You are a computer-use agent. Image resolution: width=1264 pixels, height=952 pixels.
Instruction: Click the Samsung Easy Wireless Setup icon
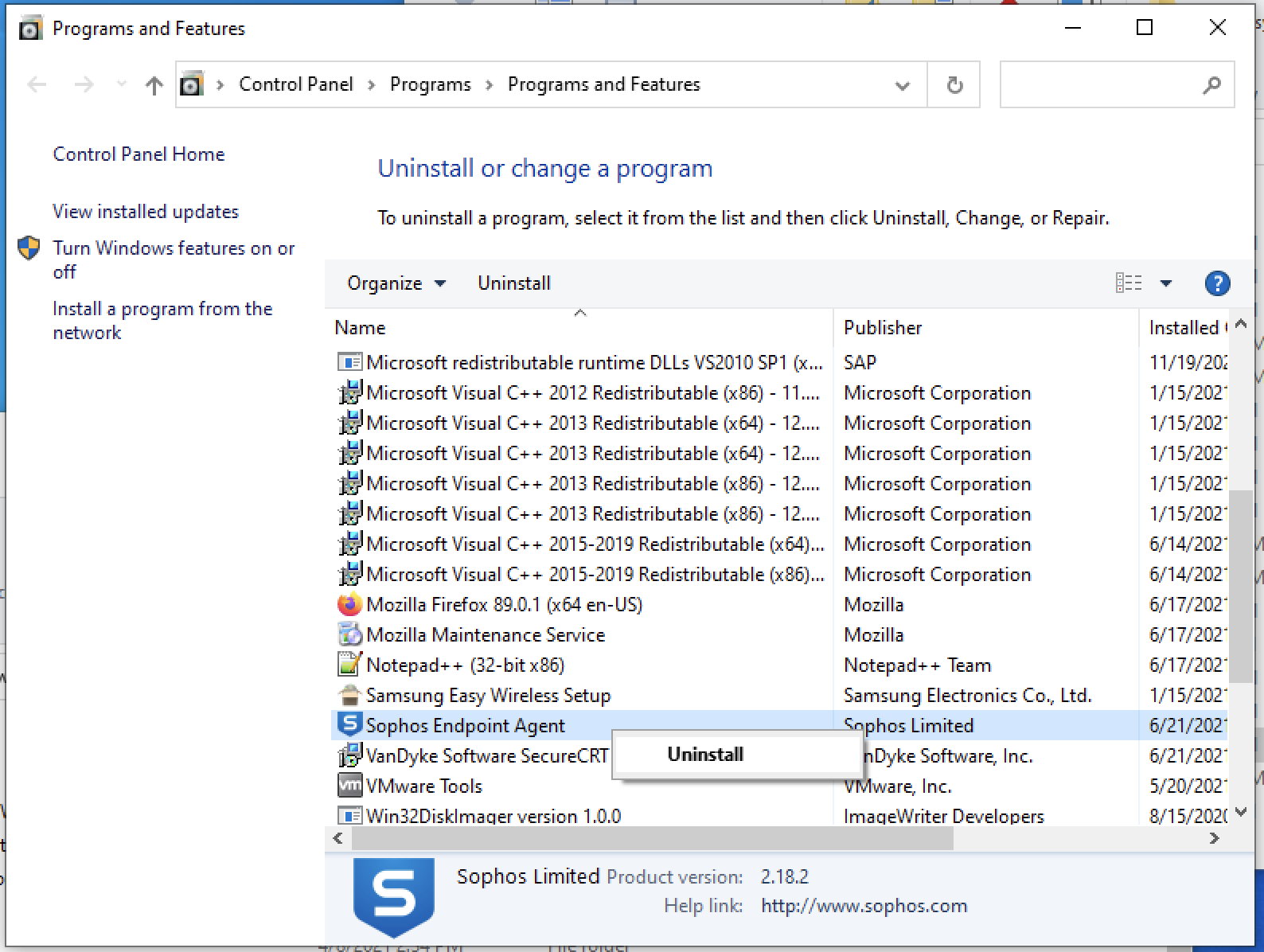tap(349, 695)
